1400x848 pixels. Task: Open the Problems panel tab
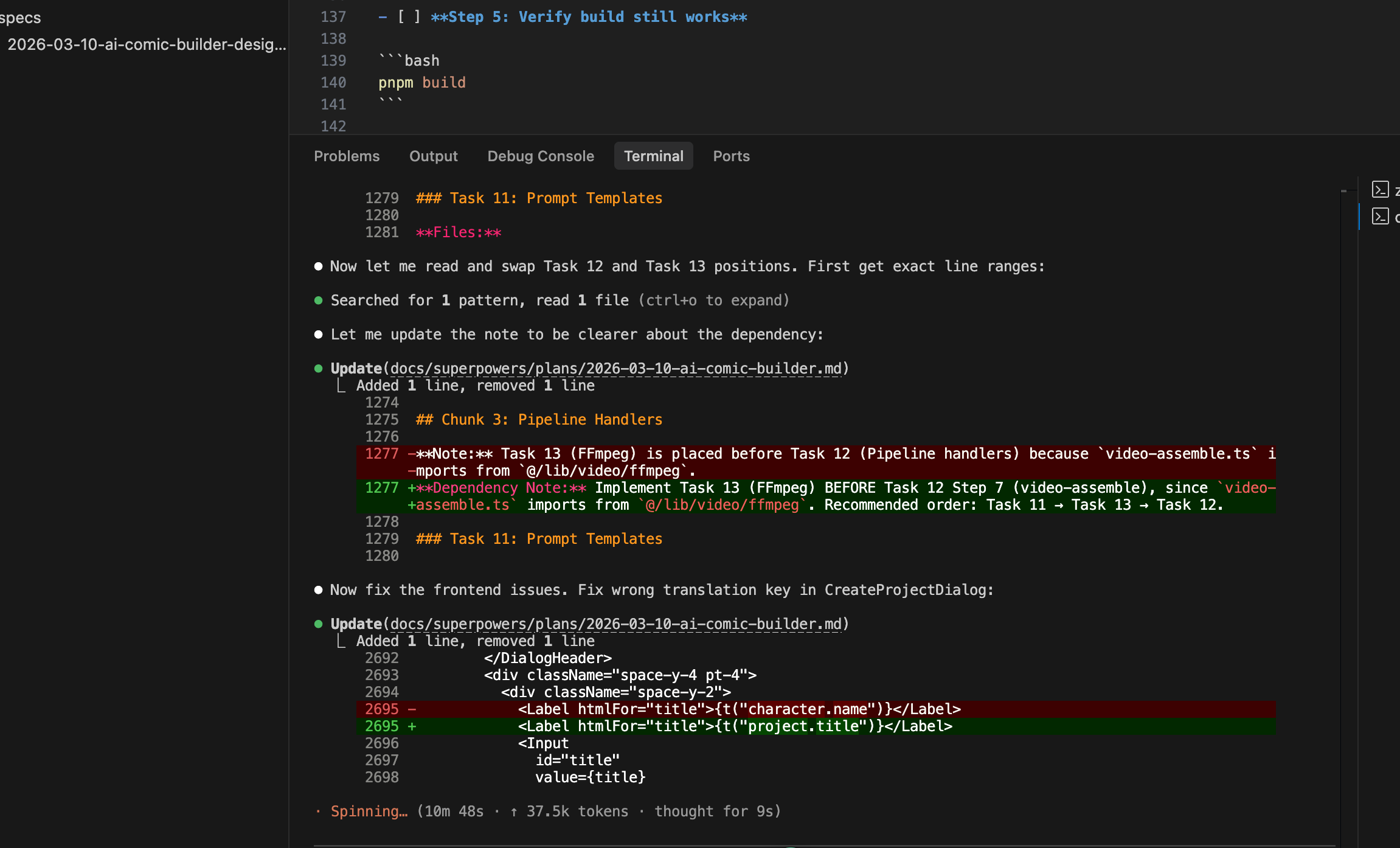click(346, 156)
